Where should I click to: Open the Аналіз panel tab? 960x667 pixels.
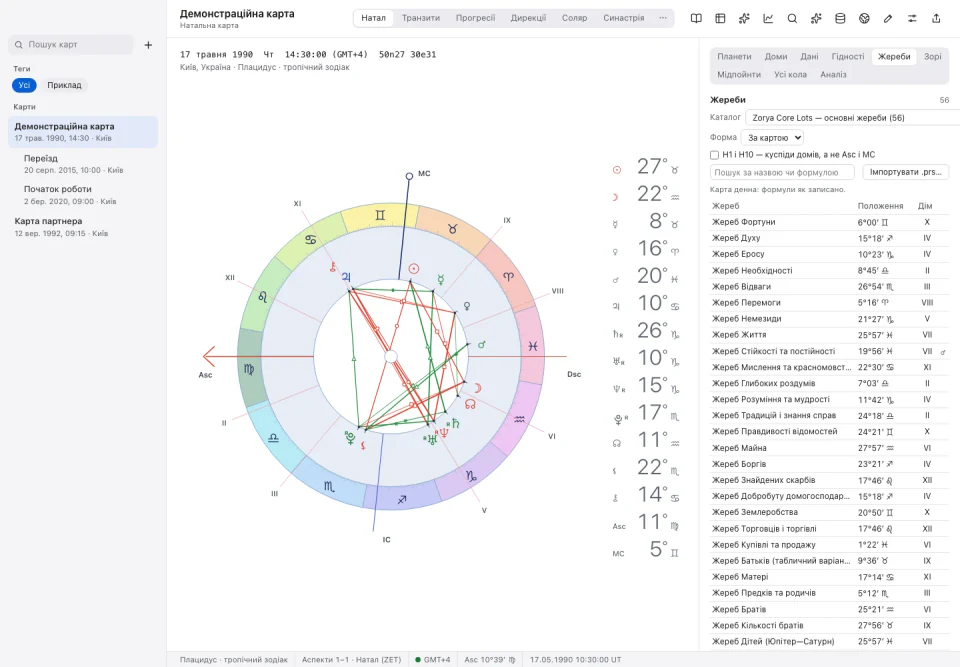833,74
